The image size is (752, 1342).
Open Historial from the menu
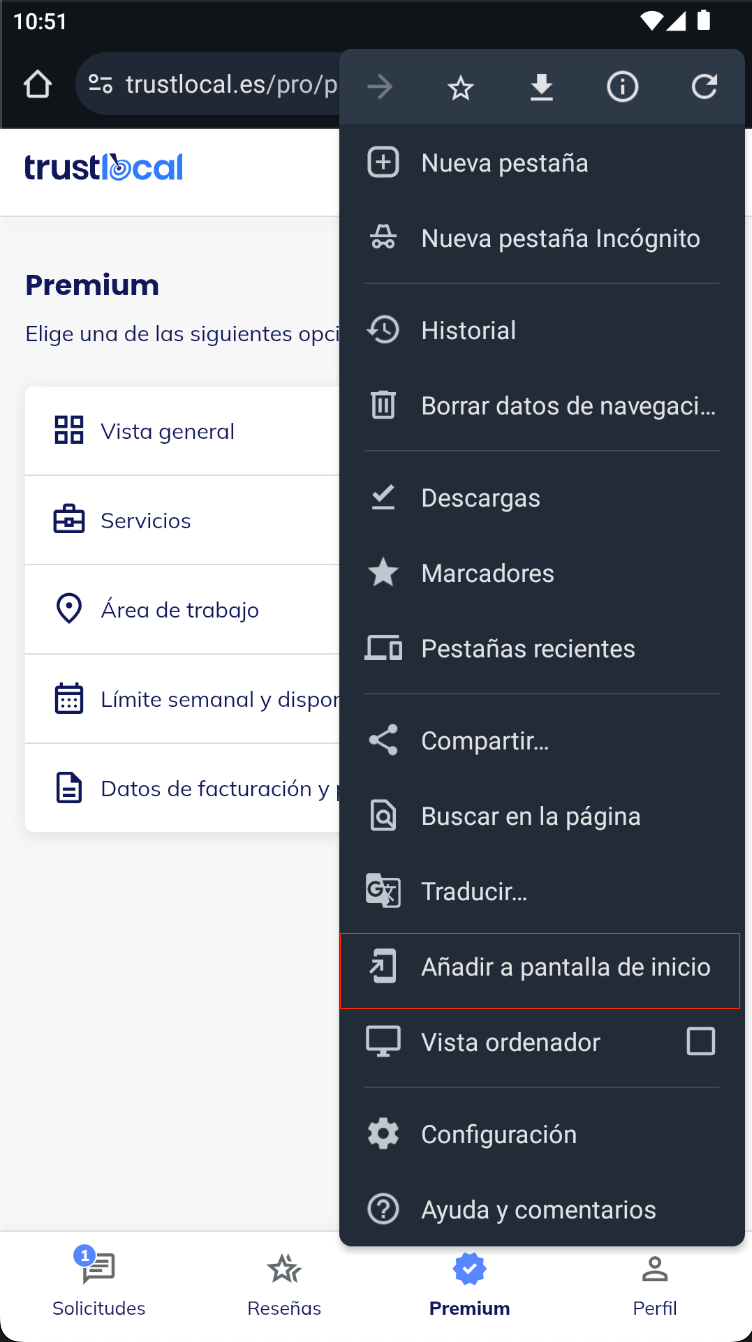542,330
